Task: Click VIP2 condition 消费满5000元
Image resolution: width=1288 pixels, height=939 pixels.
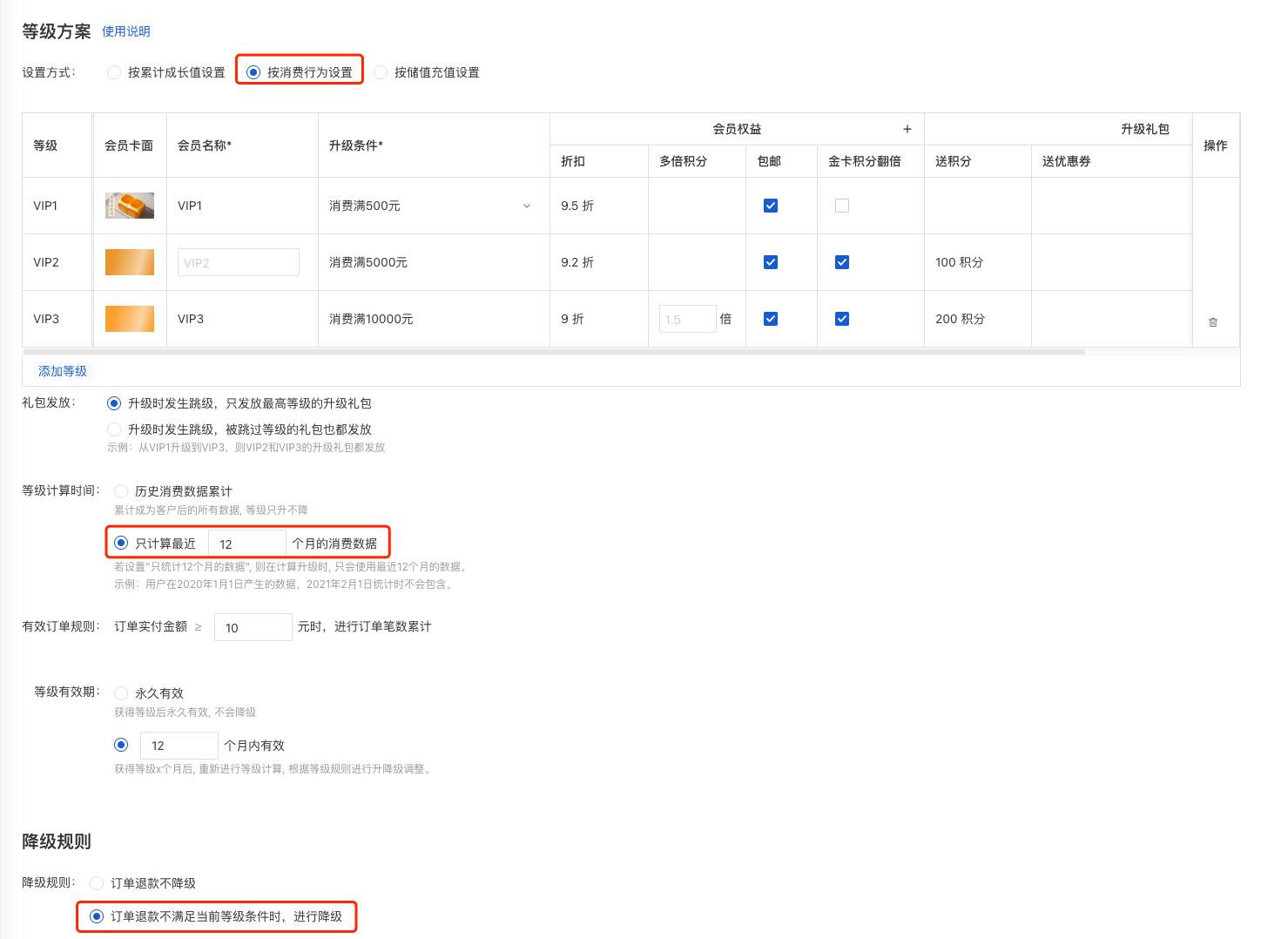Action: point(368,262)
